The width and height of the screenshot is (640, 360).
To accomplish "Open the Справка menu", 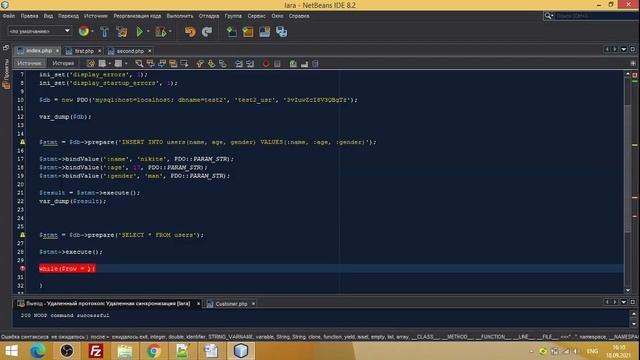I will (x=299, y=16).
